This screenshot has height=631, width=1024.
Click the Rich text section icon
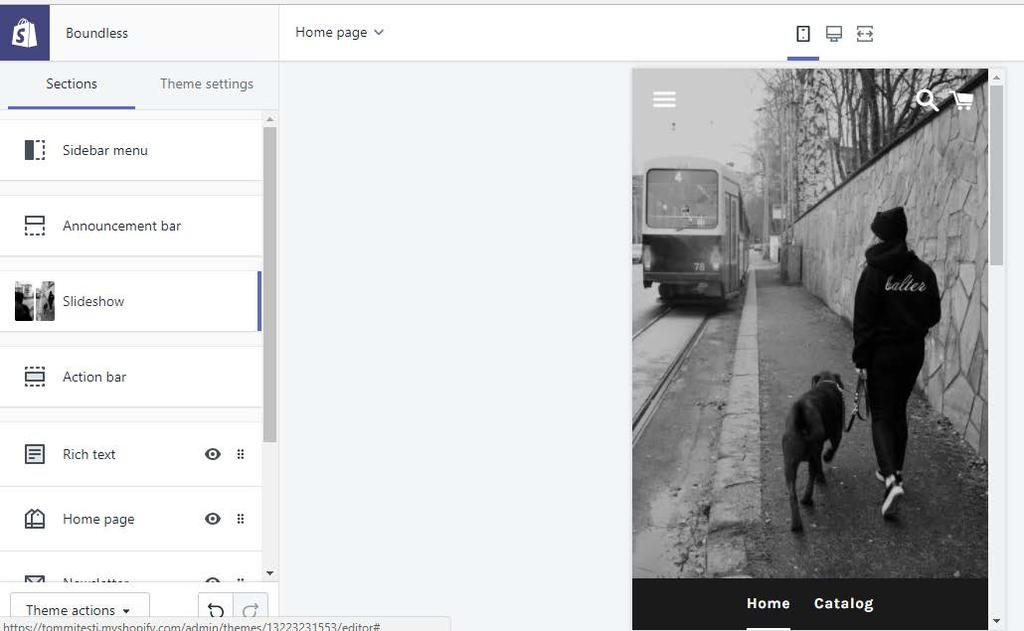pos(35,454)
